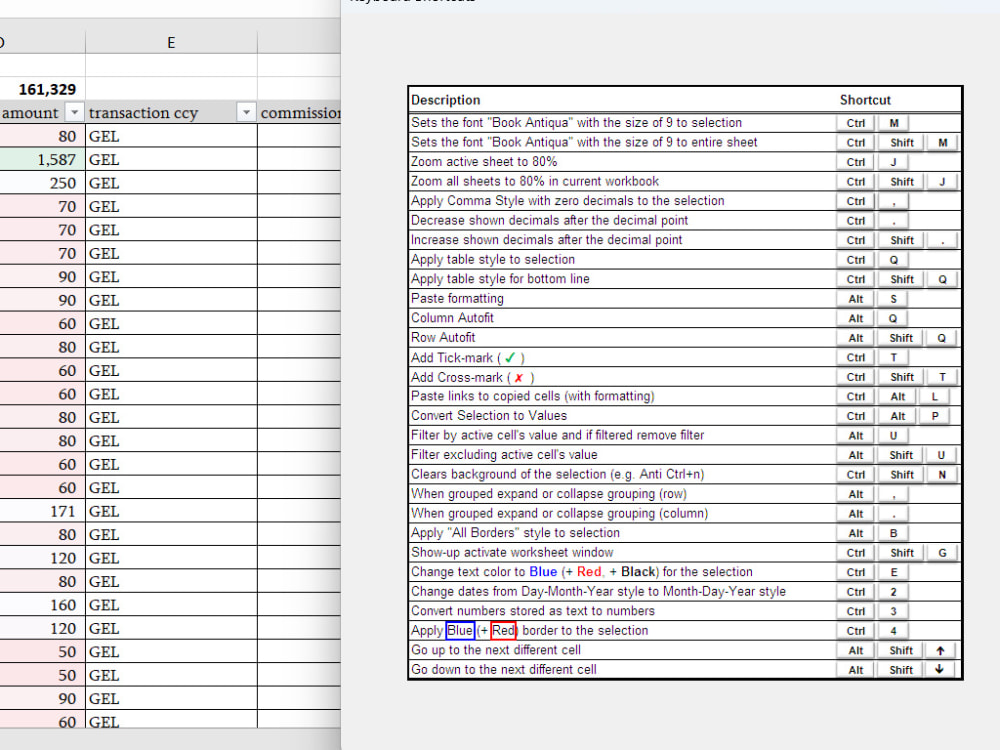Click 'Clears background of the selection' text
This screenshot has height=750, width=1000.
tap(557, 474)
